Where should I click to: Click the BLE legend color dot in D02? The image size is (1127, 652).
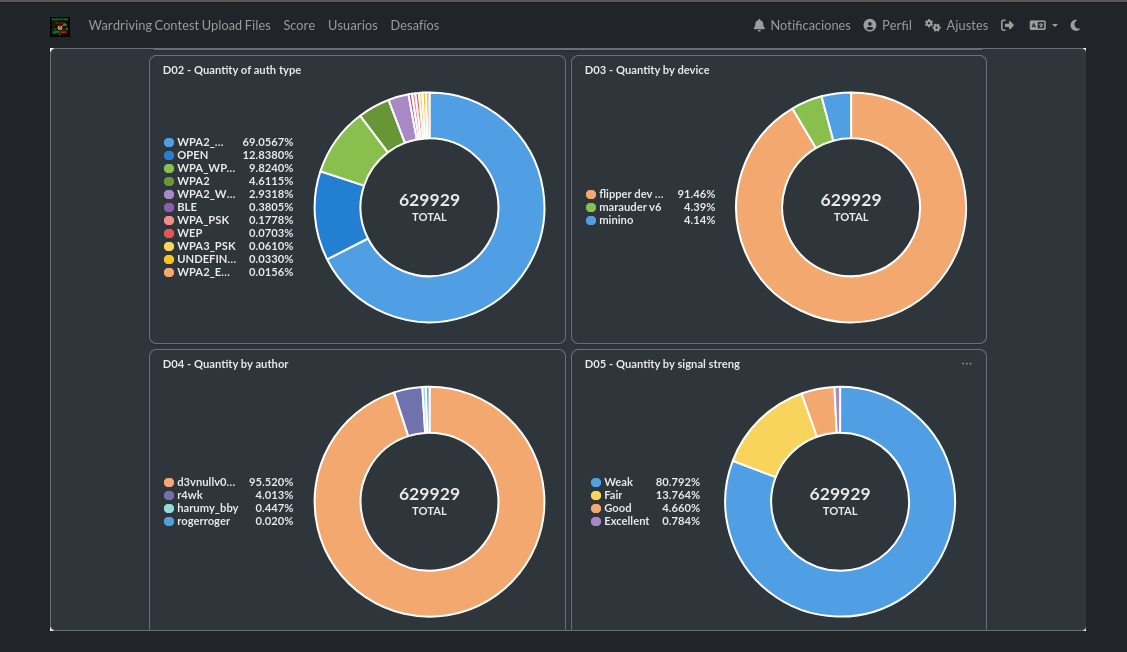coord(169,207)
